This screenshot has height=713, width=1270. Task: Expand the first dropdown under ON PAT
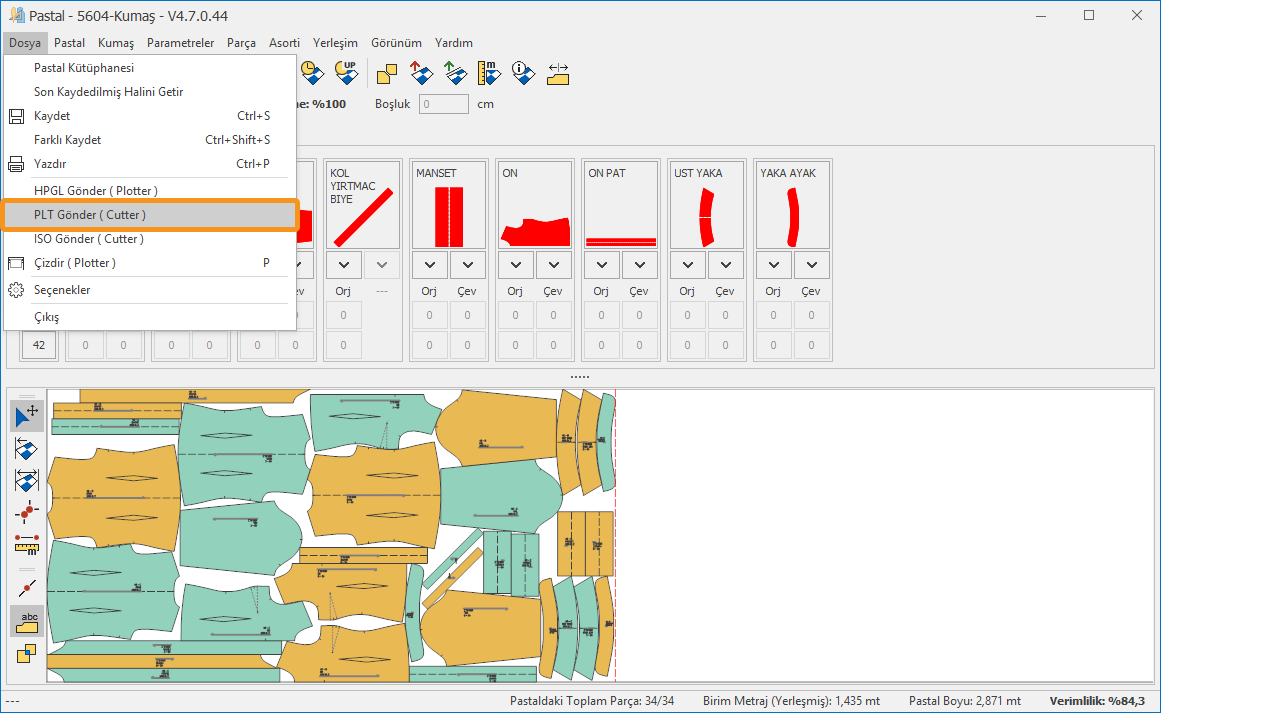602,265
